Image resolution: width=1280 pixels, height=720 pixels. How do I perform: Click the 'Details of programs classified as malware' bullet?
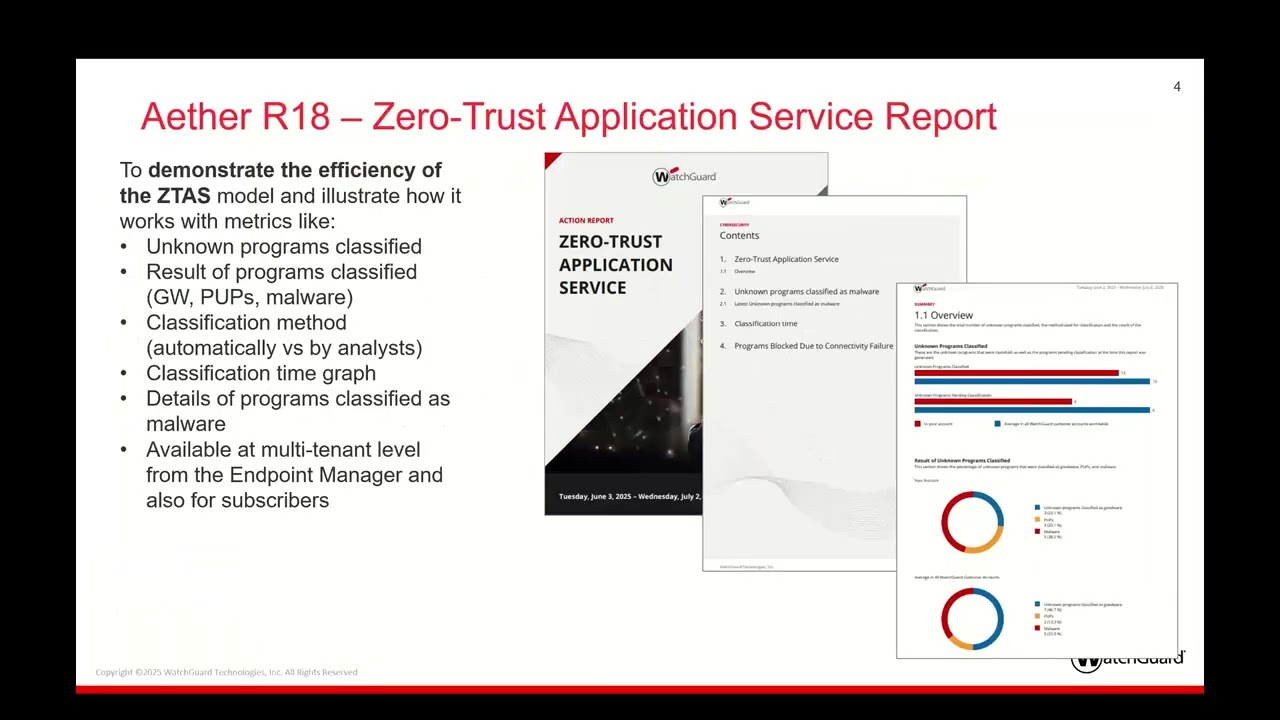pos(298,411)
